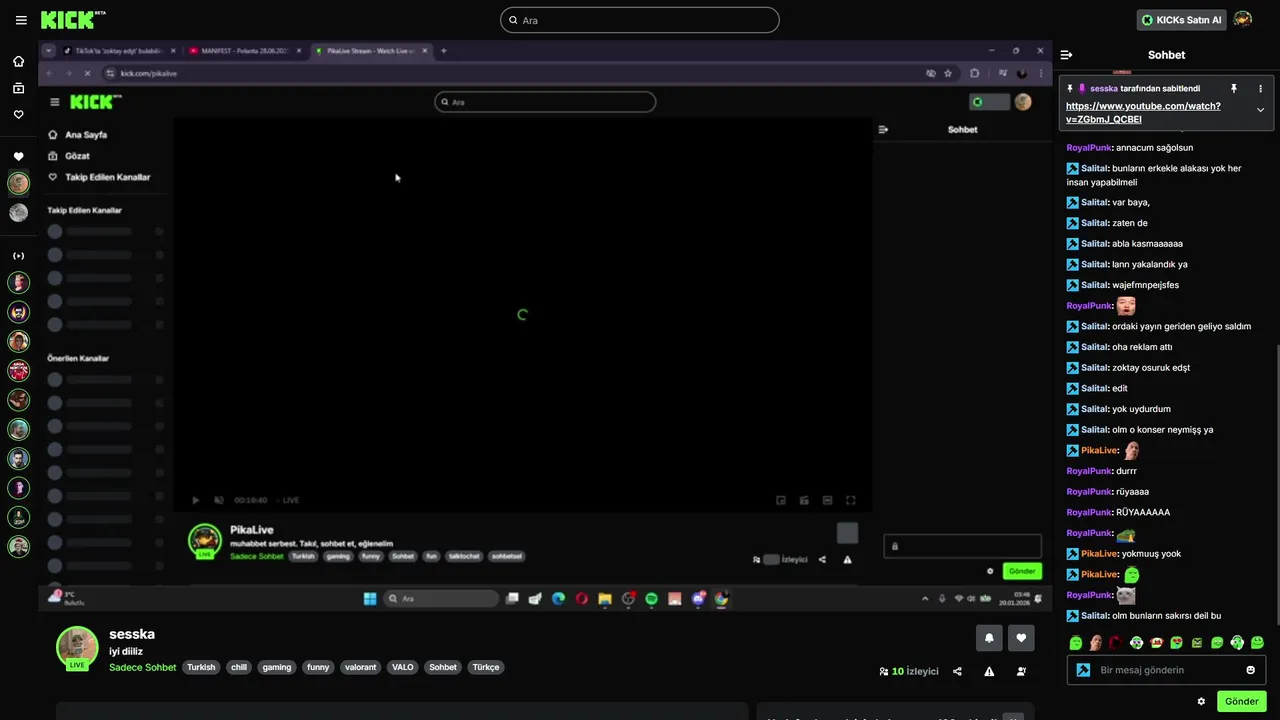Screen dimensions: 1280x720
Task: Bookmark page with star in streamed browser
Action: [x=949, y=73]
